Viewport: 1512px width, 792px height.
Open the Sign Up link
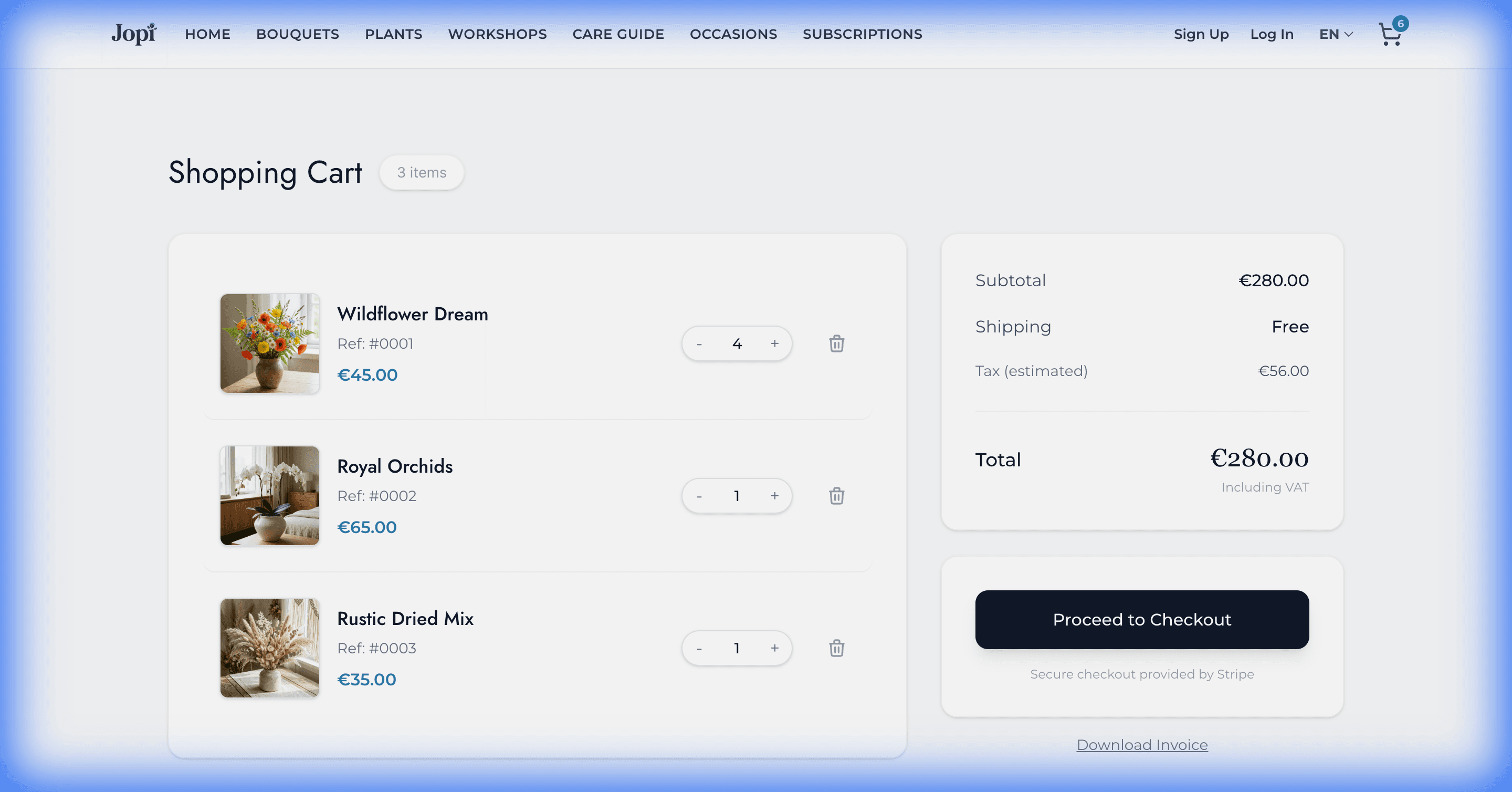click(x=1201, y=35)
